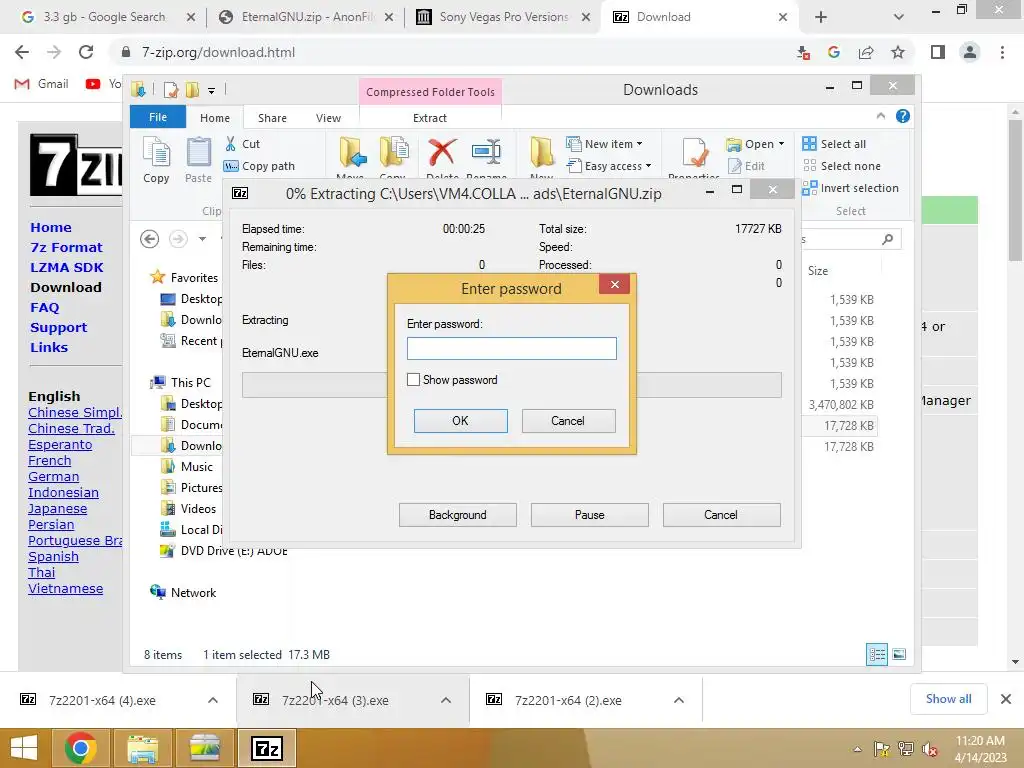Open options for 7z2201-x64 (2).exe download
The image size is (1024, 768).
pos(679,700)
